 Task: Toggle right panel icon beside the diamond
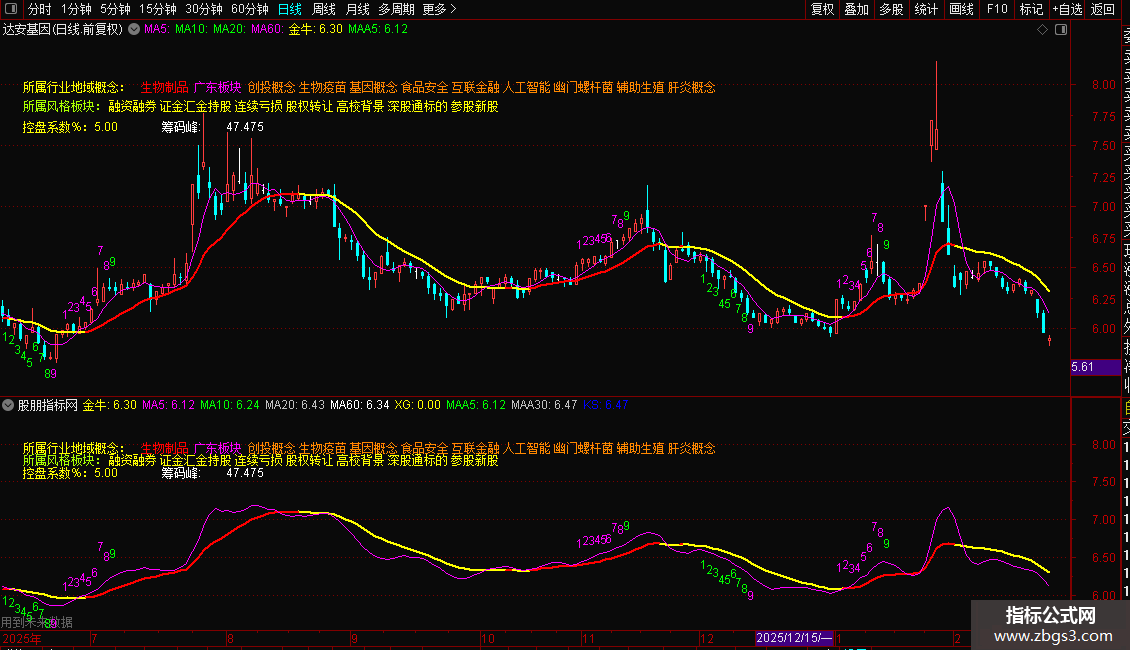pyautogui.click(x=1061, y=30)
